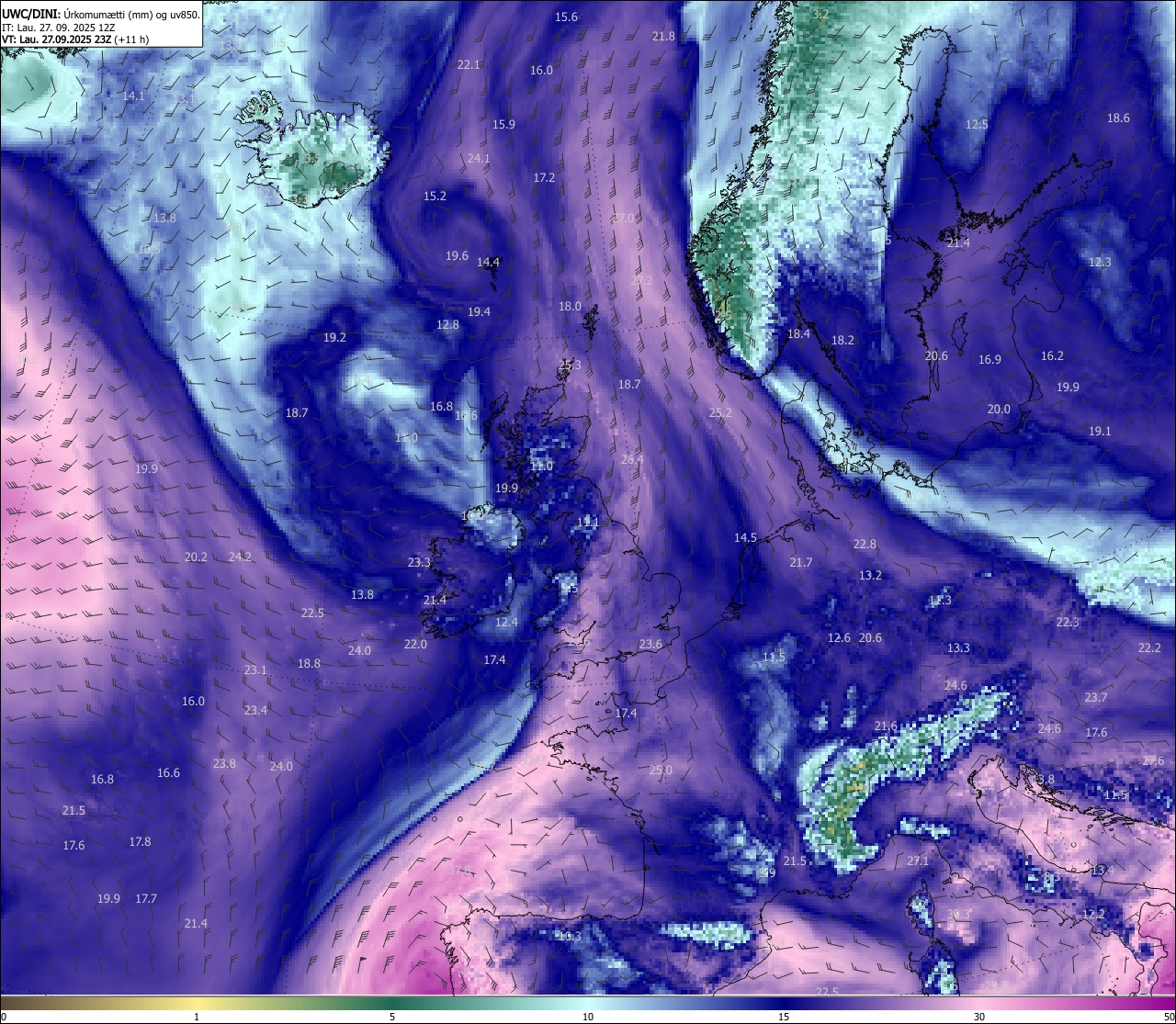Click the 22.1 value label
The height and width of the screenshot is (1024, 1176).
(469, 64)
